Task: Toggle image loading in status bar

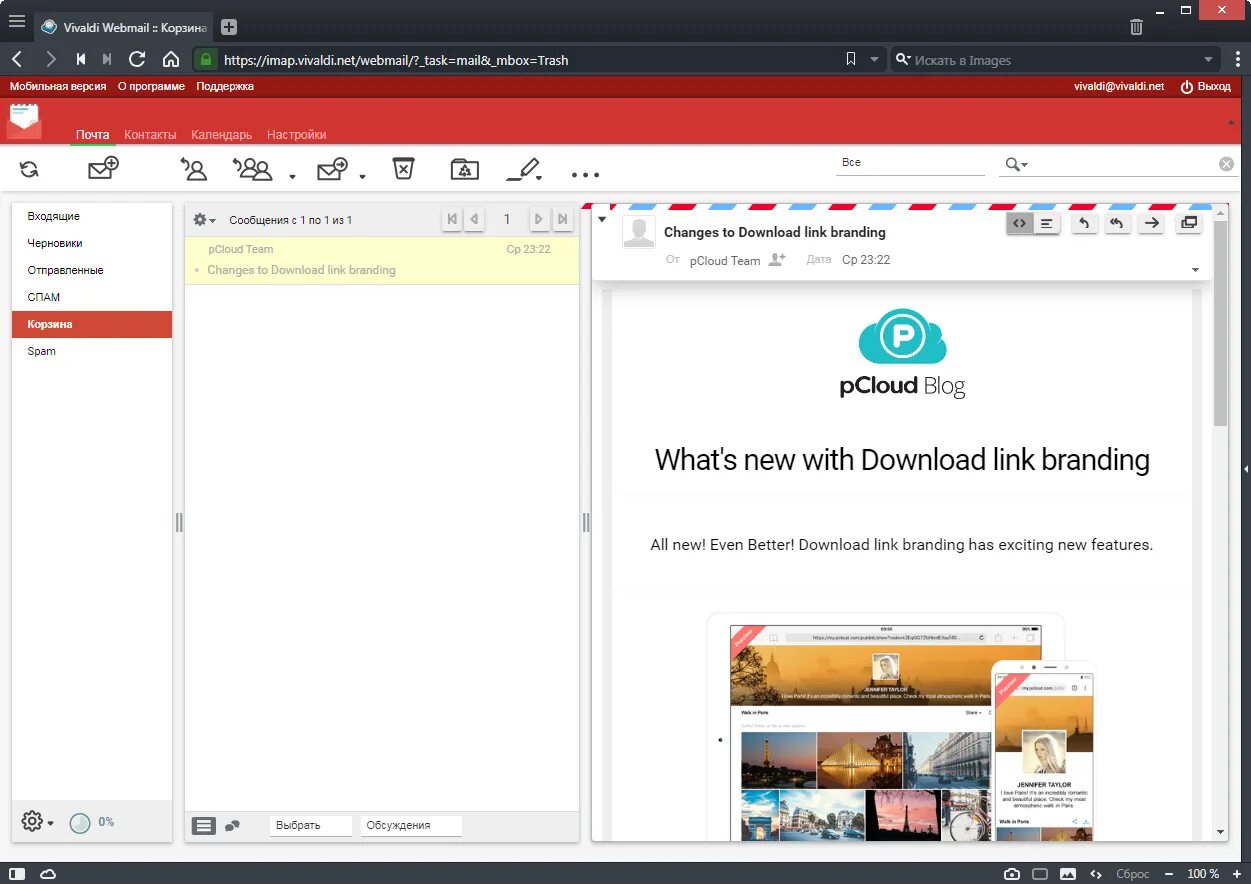Action: pos(1069,874)
